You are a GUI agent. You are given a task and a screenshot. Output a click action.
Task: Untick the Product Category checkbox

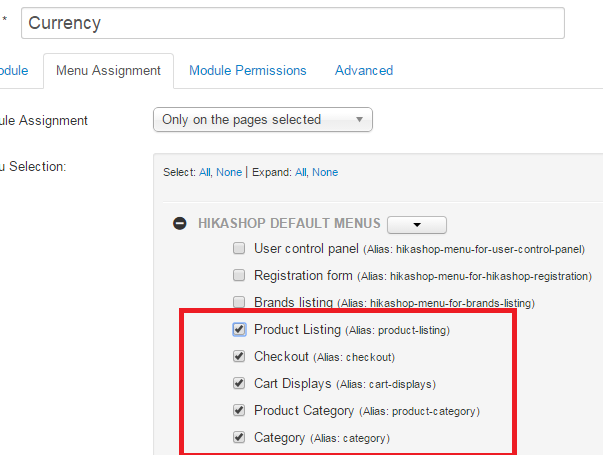click(239, 410)
